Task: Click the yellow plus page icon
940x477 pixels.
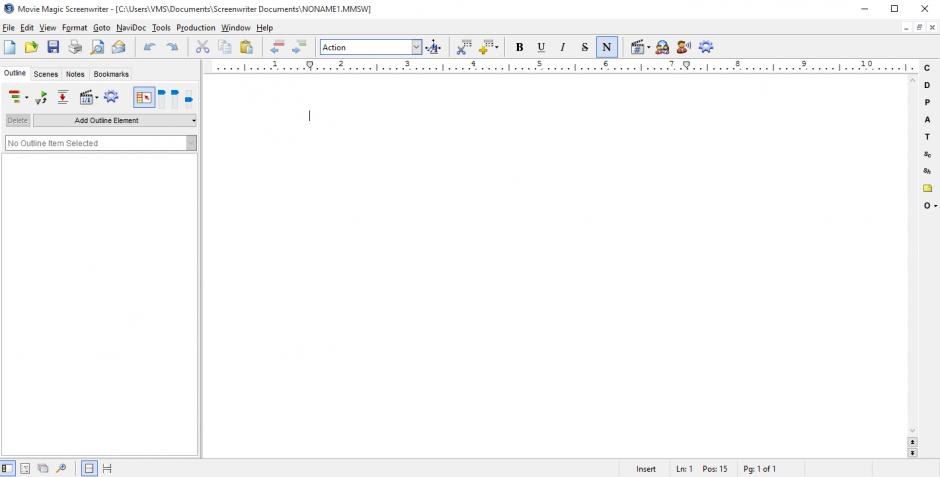Action: (x=486, y=47)
